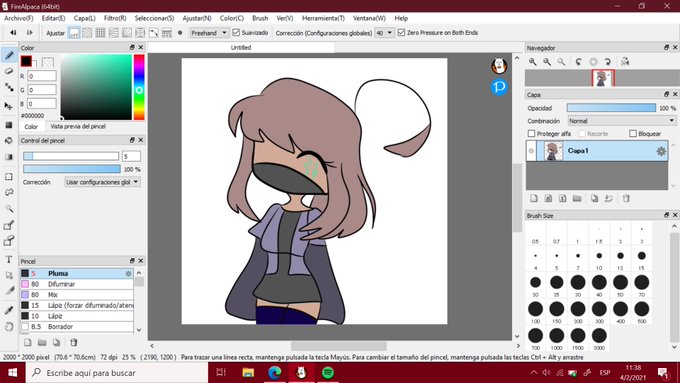The height and width of the screenshot is (383, 680).
Task: Open the global correction value dropdown
Action: (x=384, y=33)
